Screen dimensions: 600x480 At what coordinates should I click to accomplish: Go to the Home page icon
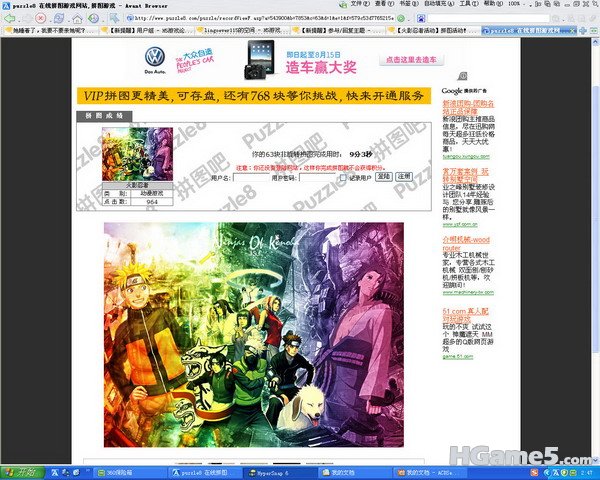tap(77, 18)
